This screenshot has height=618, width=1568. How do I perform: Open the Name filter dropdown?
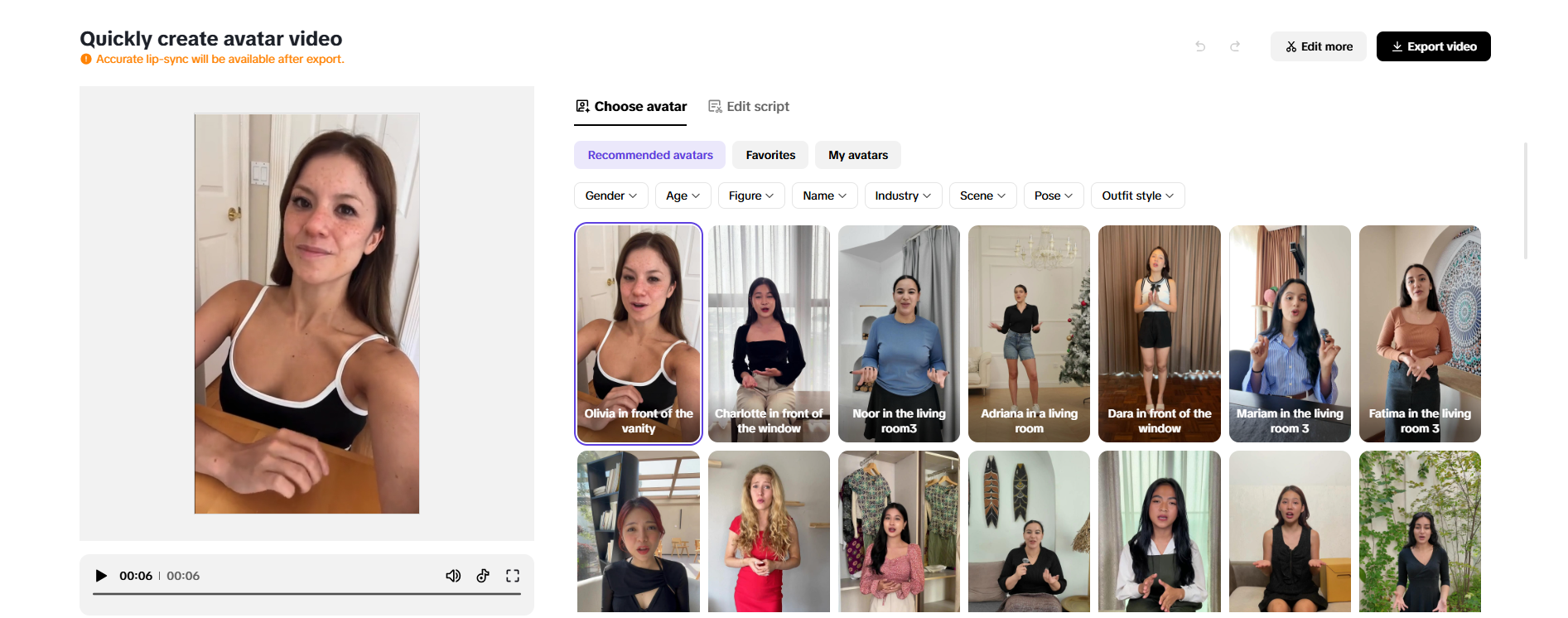tap(825, 196)
